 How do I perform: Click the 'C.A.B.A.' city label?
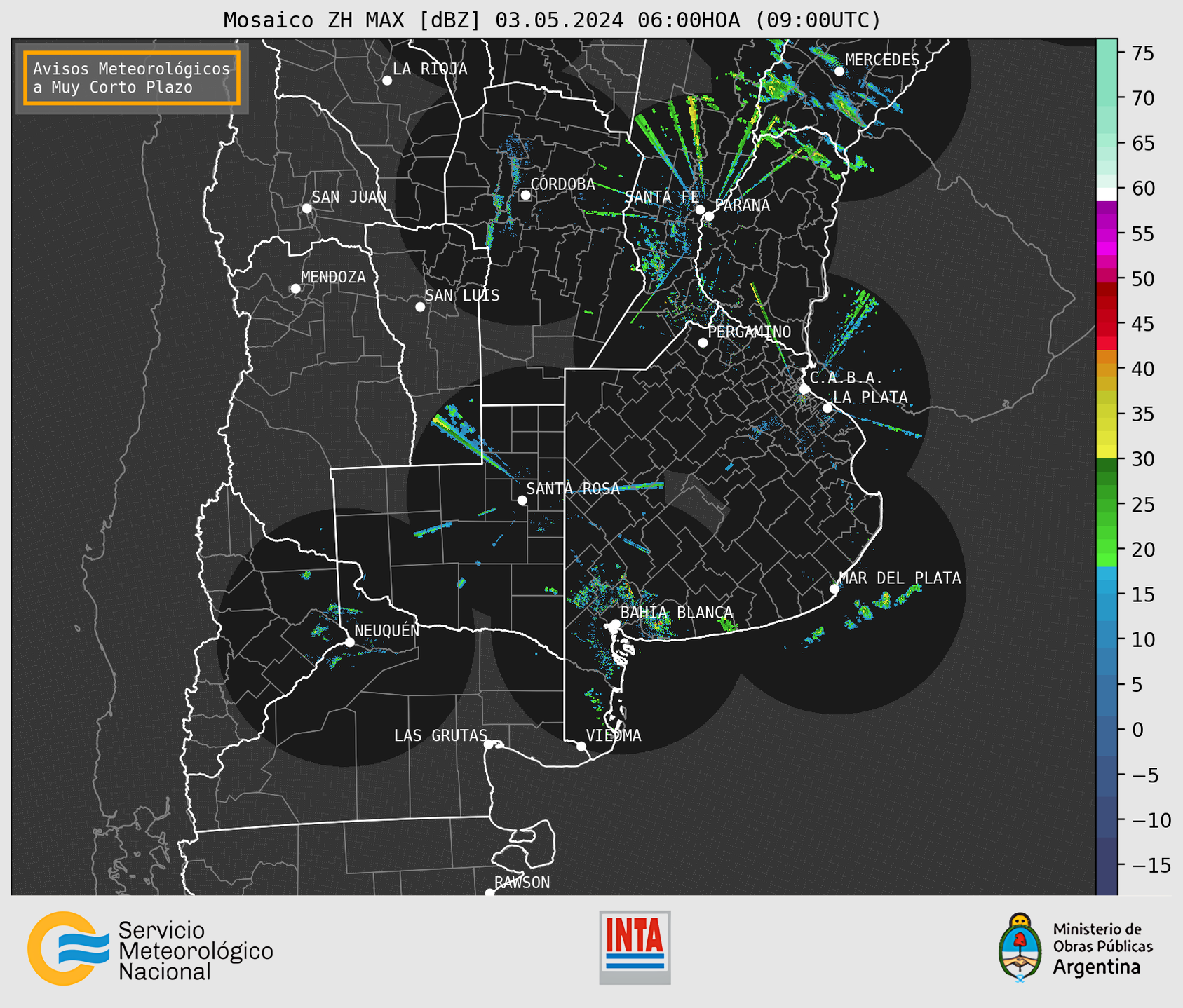[846, 379]
